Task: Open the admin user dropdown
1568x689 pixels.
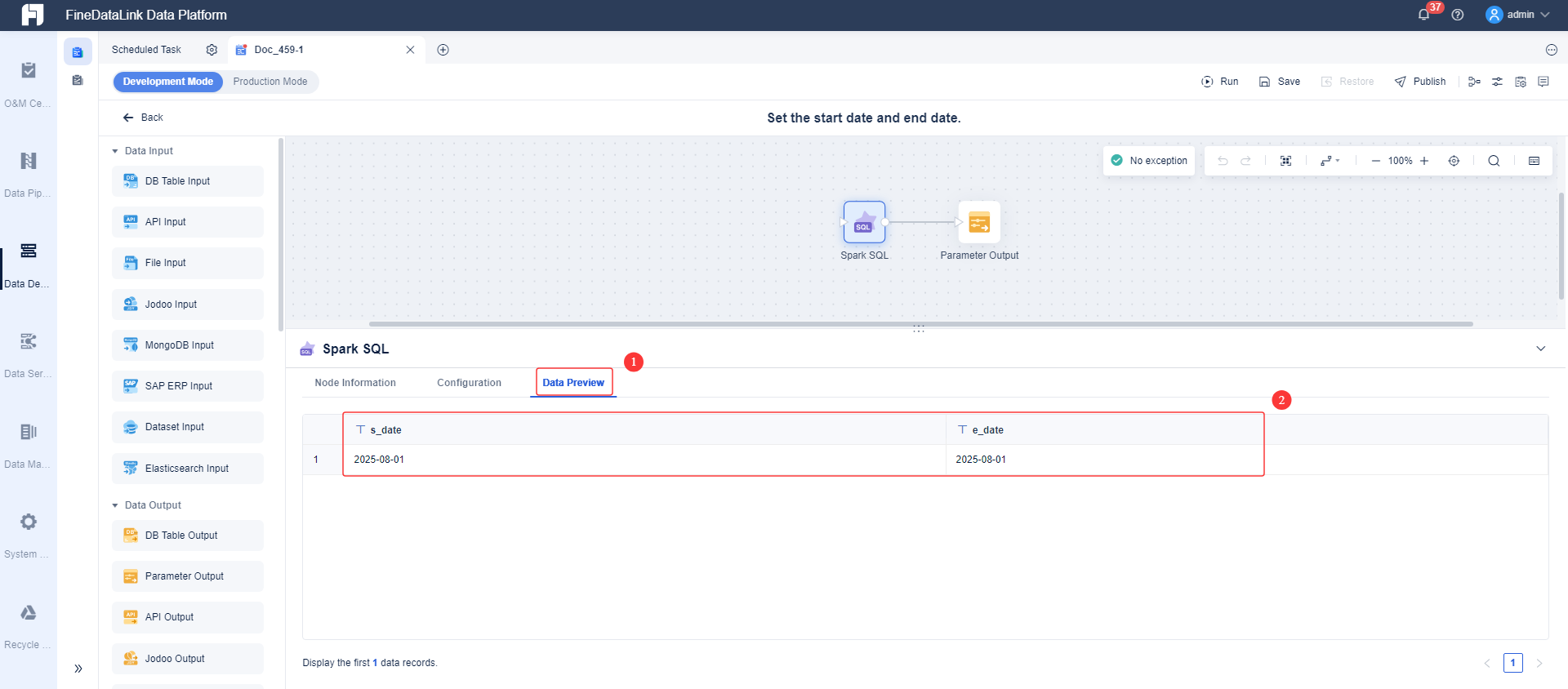Action: tap(1517, 15)
